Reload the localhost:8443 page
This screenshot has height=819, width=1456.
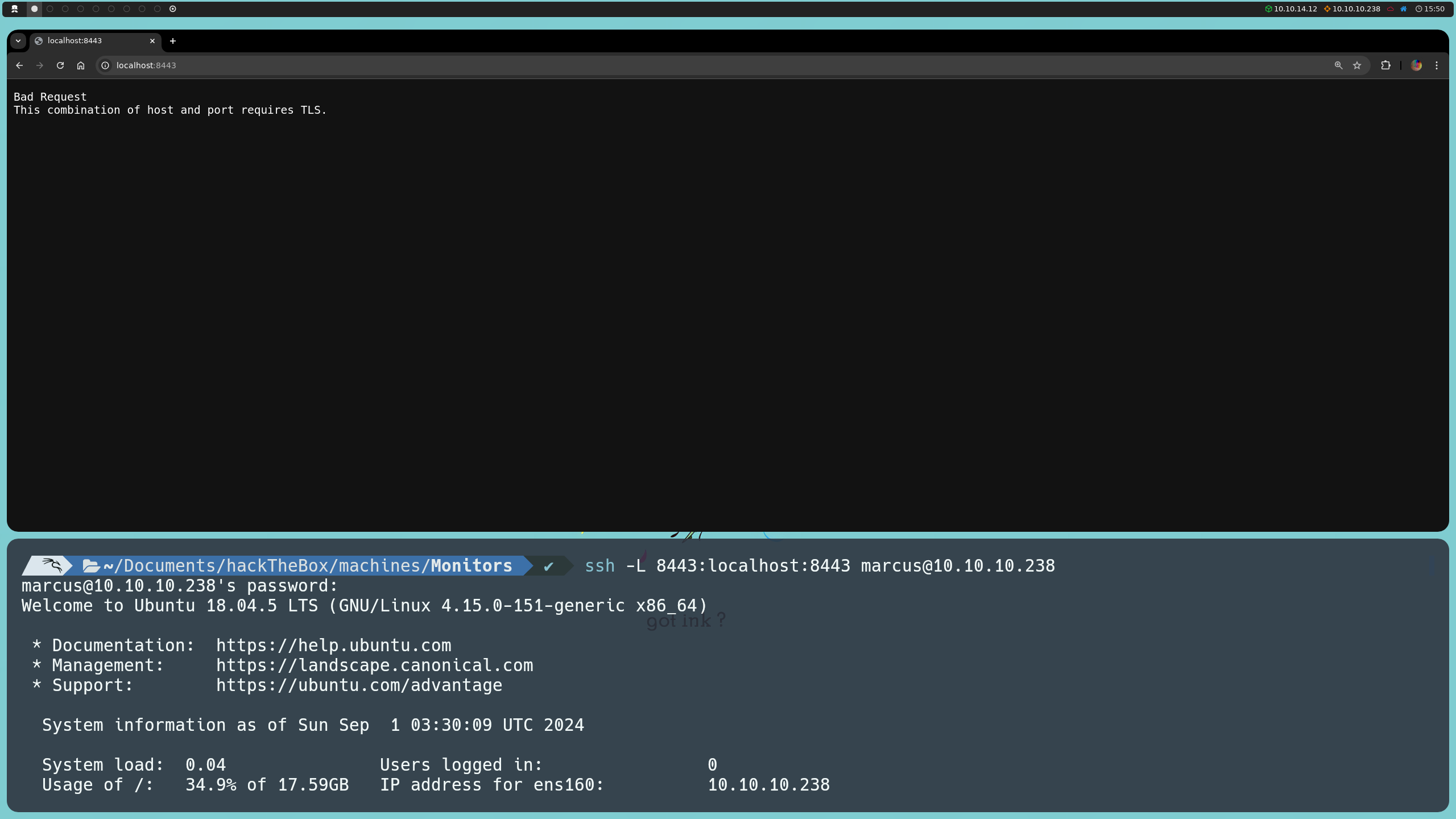point(60,65)
